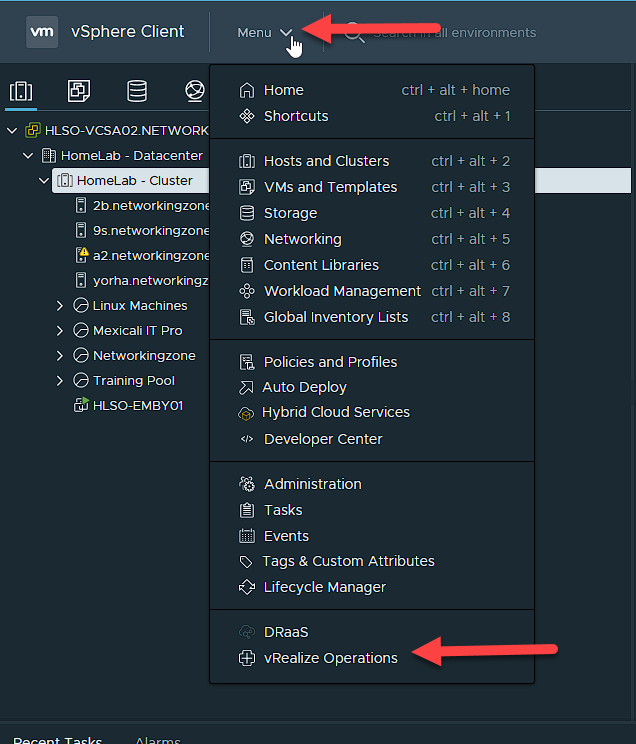Expand the Mexicali IT Pro pool
The height and width of the screenshot is (744, 636).
click(61, 331)
